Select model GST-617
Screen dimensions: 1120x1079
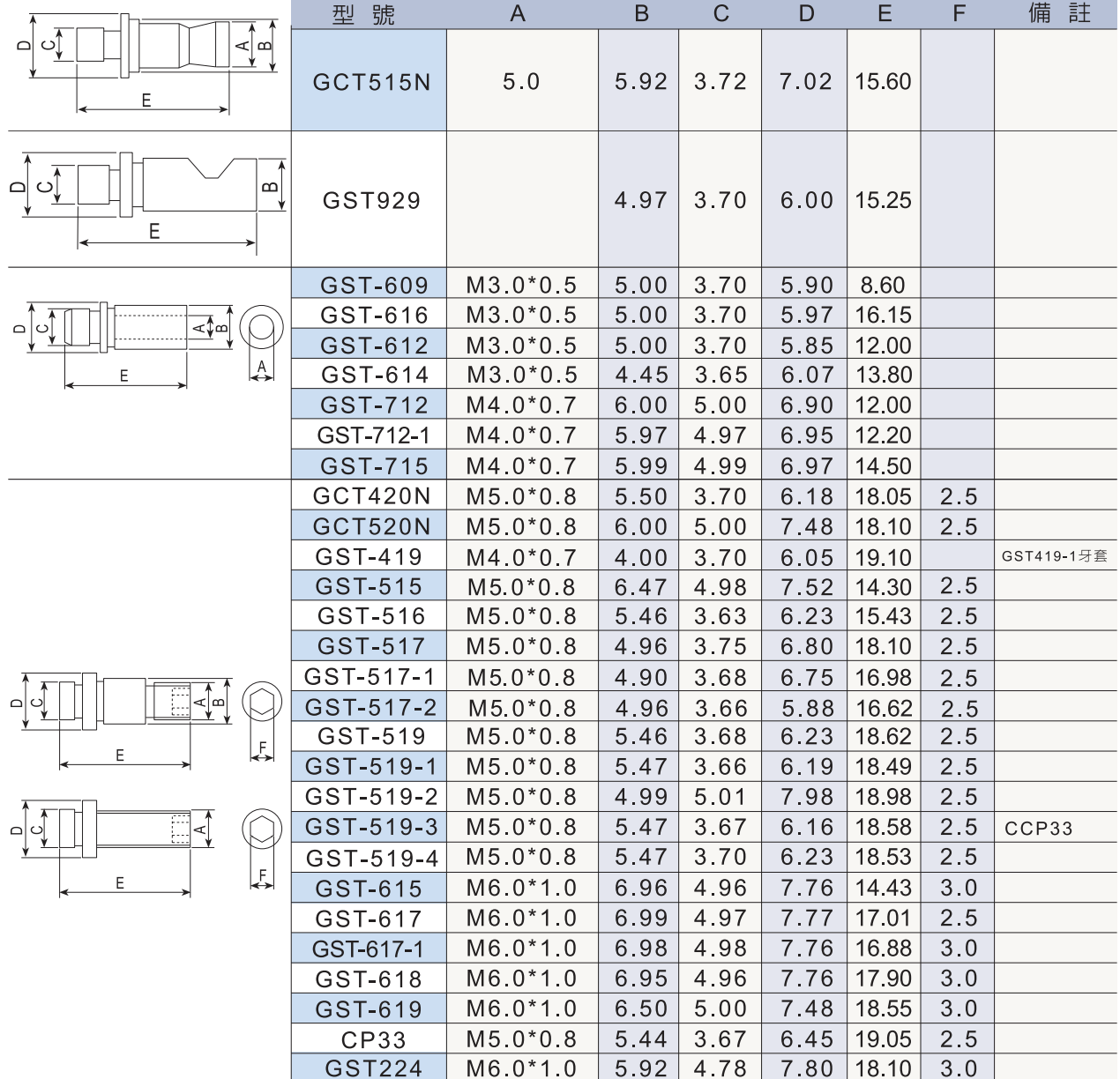(369, 919)
